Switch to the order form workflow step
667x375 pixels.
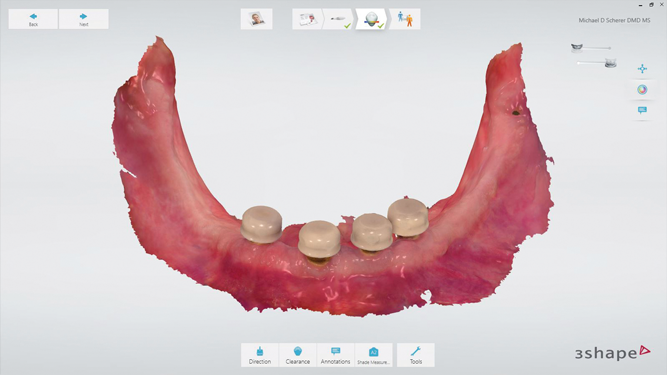click(x=307, y=19)
